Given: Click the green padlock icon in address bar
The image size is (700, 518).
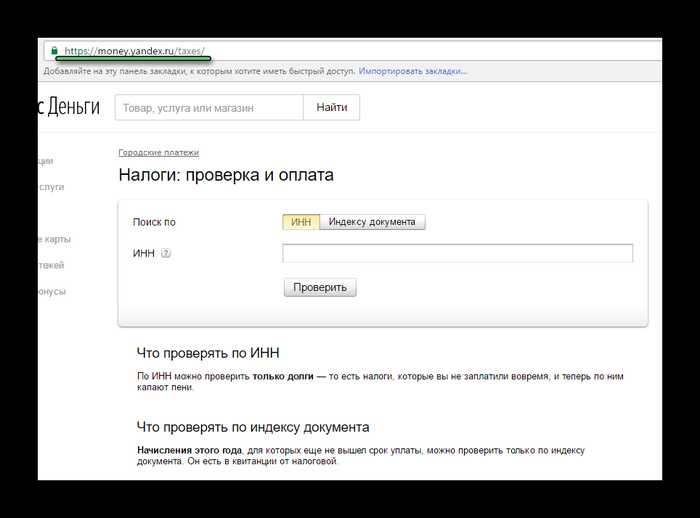Looking at the screenshot, I should pyautogui.click(x=54, y=50).
